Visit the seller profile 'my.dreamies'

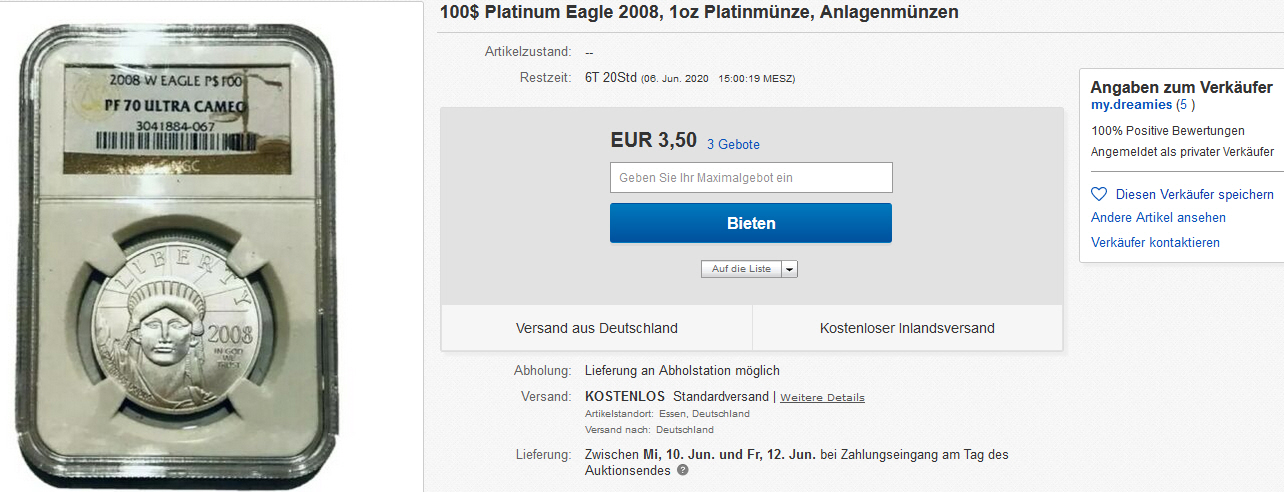1130,105
